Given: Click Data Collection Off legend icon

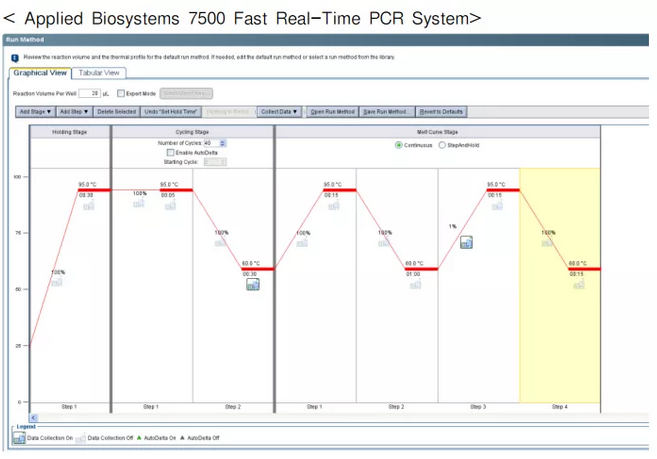Looking at the screenshot, I should (x=81, y=438).
